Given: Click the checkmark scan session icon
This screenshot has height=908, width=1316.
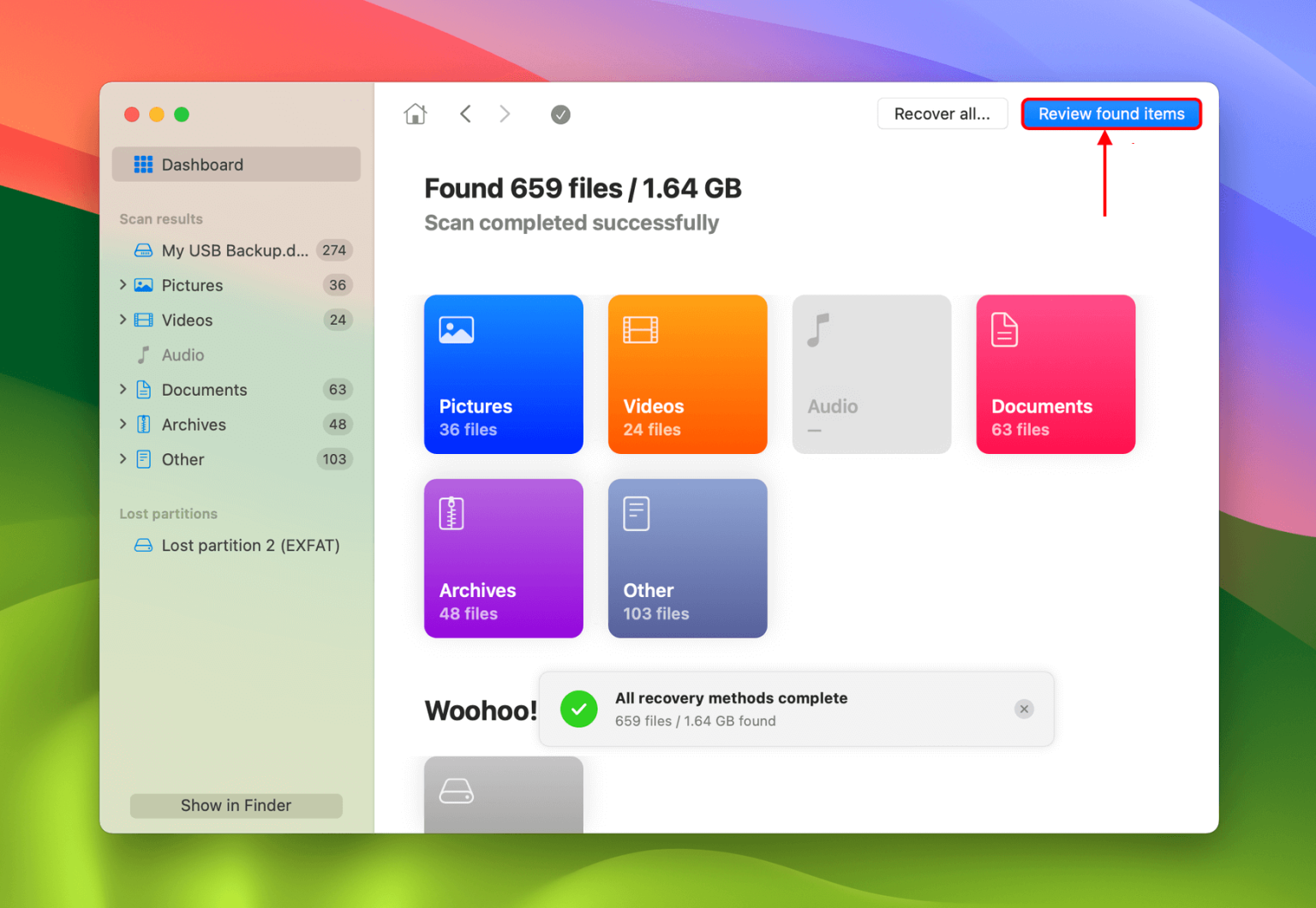Looking at the screenshot, I should click(560, 114).
